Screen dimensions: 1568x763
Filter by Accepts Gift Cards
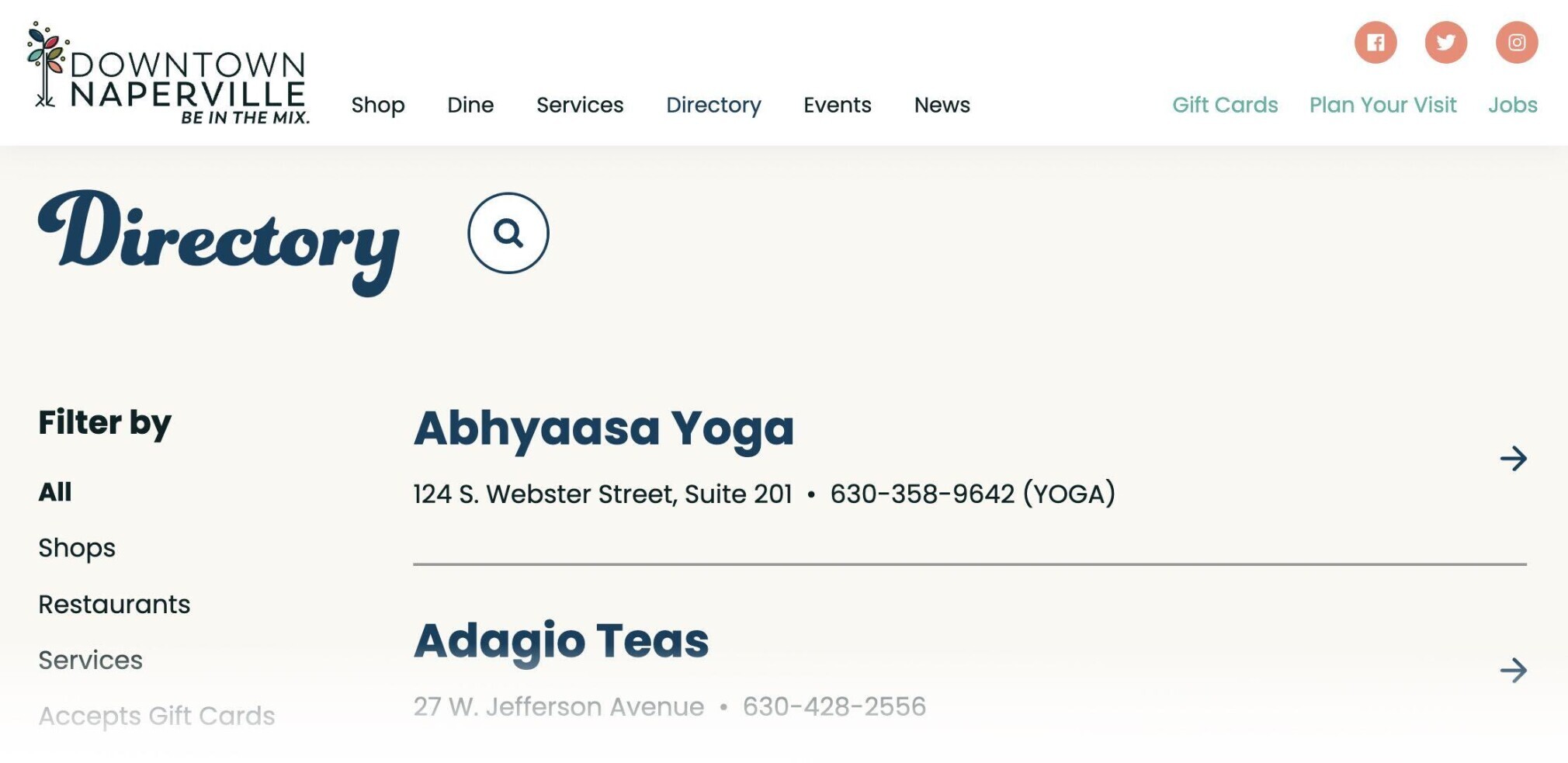(x=157, y=716)
